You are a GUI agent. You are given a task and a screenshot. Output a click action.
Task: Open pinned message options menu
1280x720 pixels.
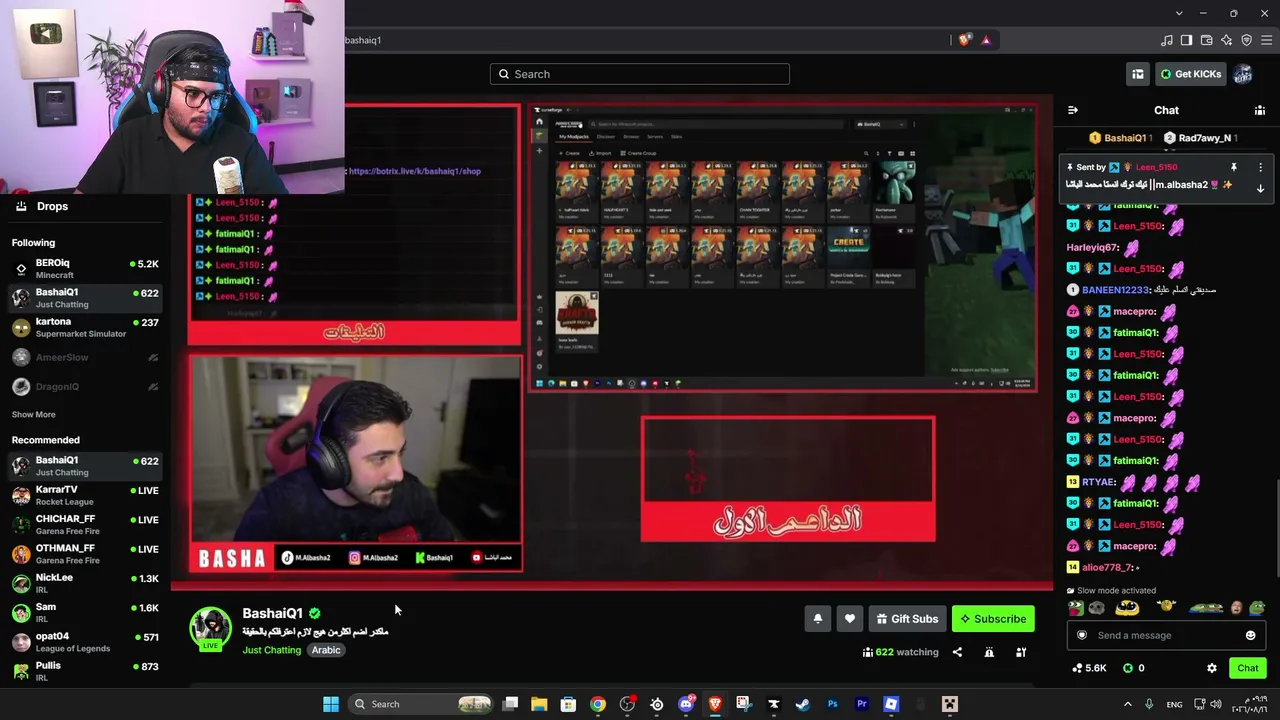click(1260, 167)
